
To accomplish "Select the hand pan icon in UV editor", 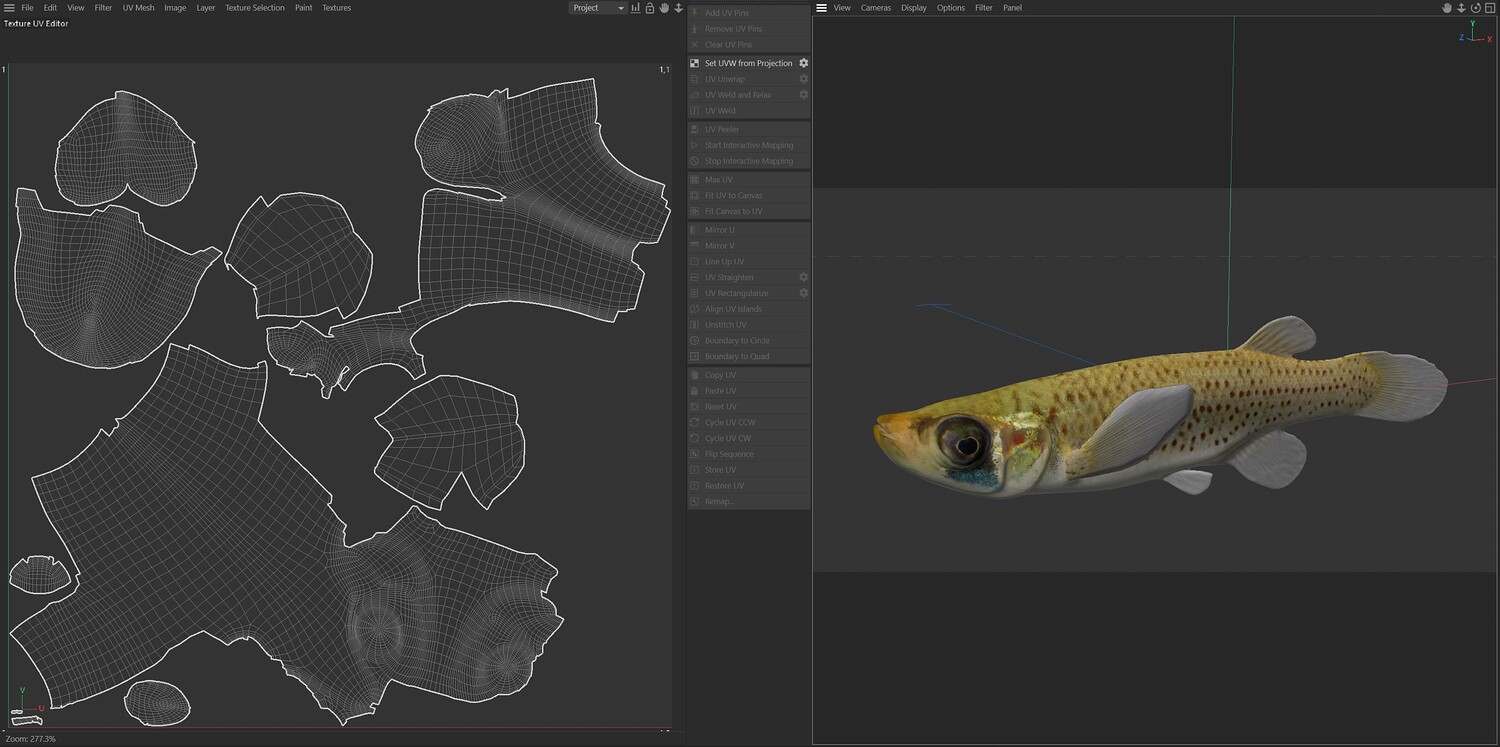I will 664,8.
